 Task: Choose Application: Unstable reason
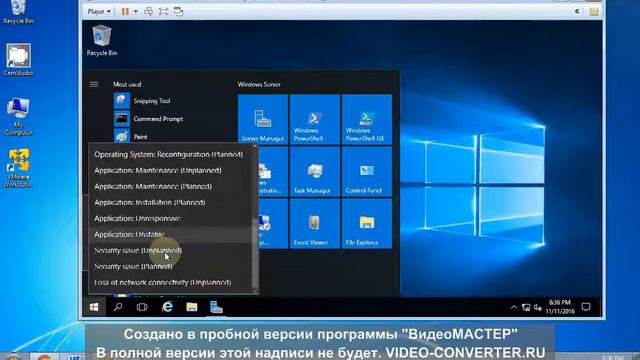170,234
